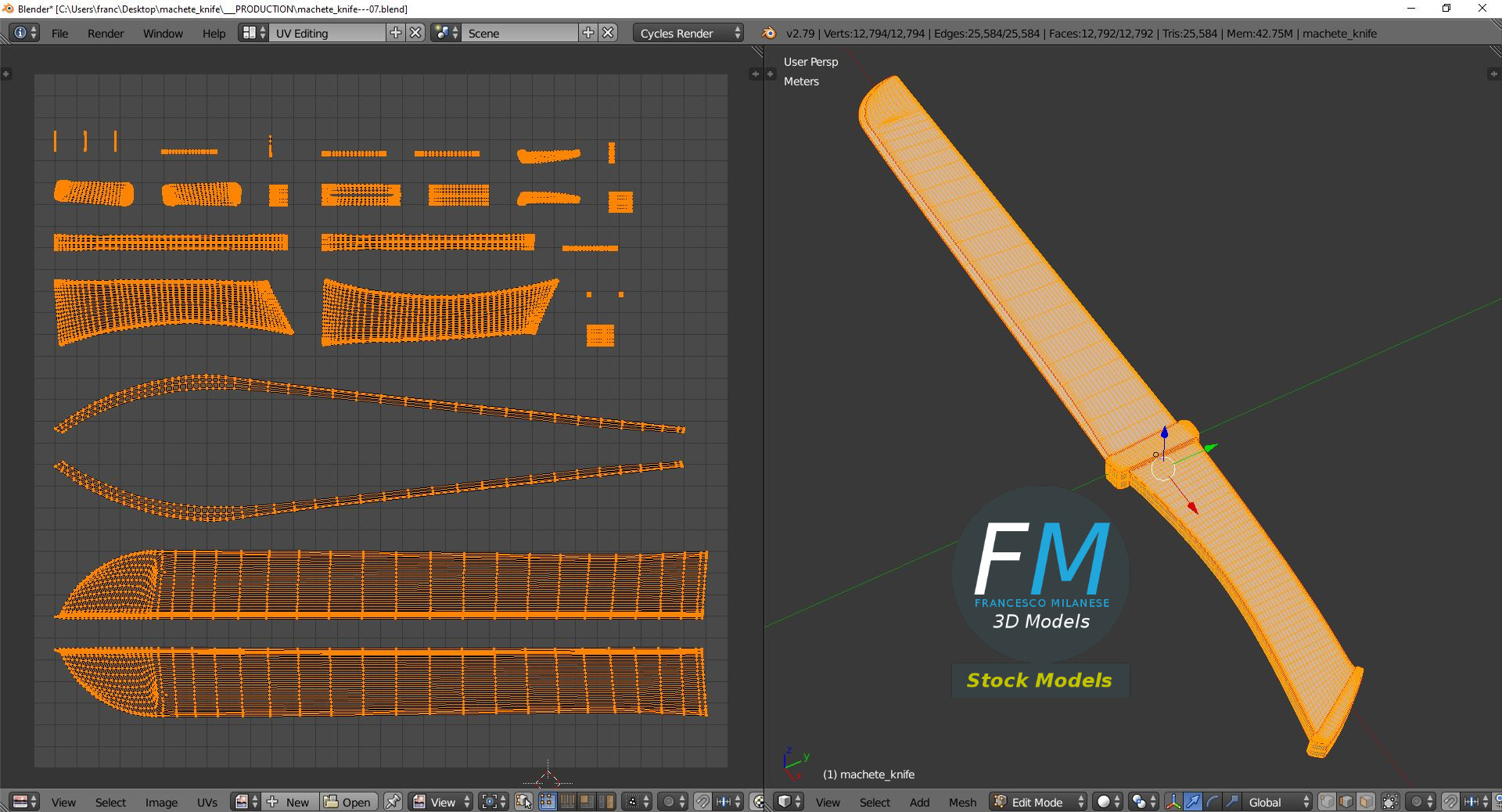Open the UVs menu
This screenshot has height=812, width=1502.
[x=207, y=802]
